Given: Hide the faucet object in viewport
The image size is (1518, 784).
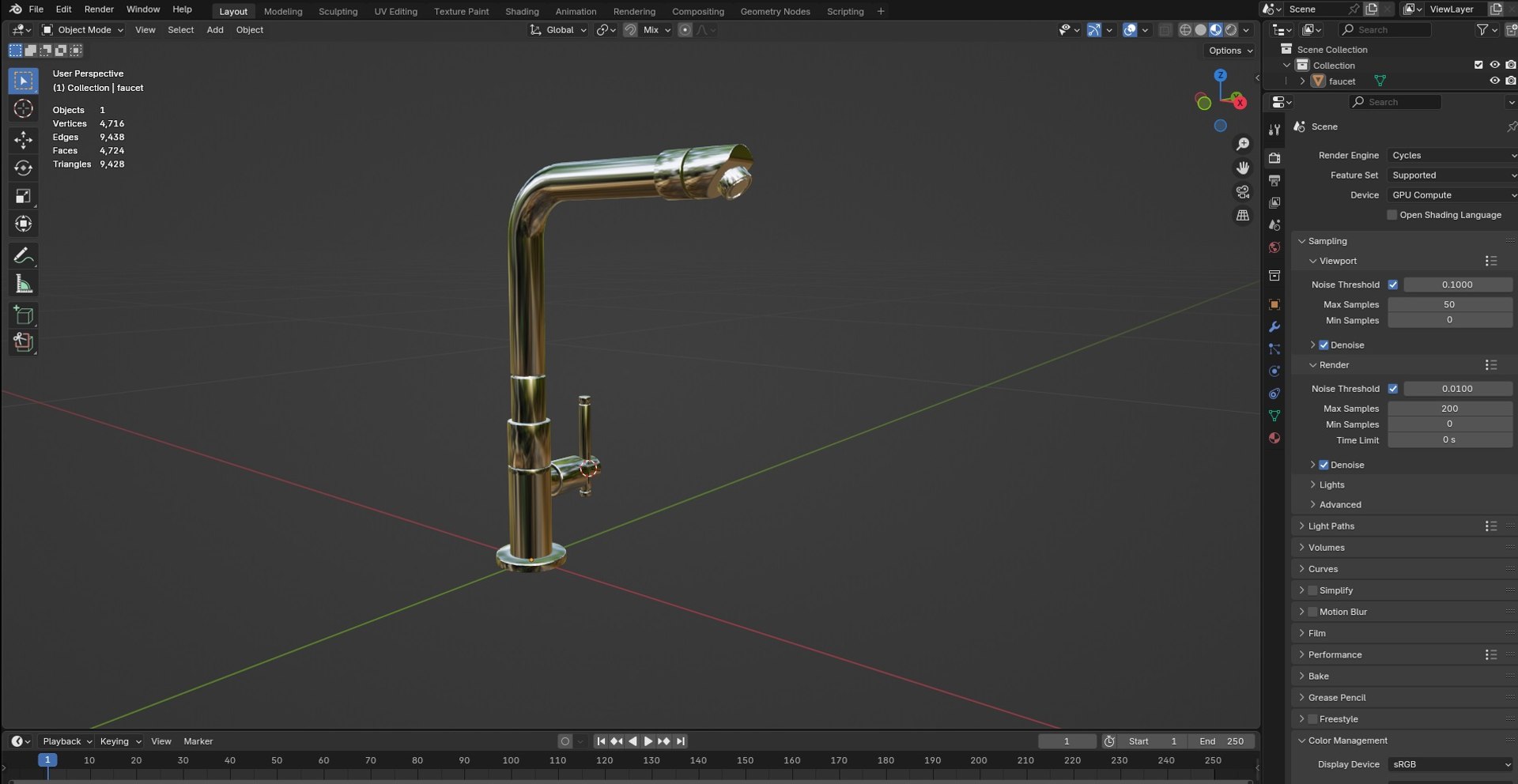Looking at the screenshot, I should tap(1494, 81).
